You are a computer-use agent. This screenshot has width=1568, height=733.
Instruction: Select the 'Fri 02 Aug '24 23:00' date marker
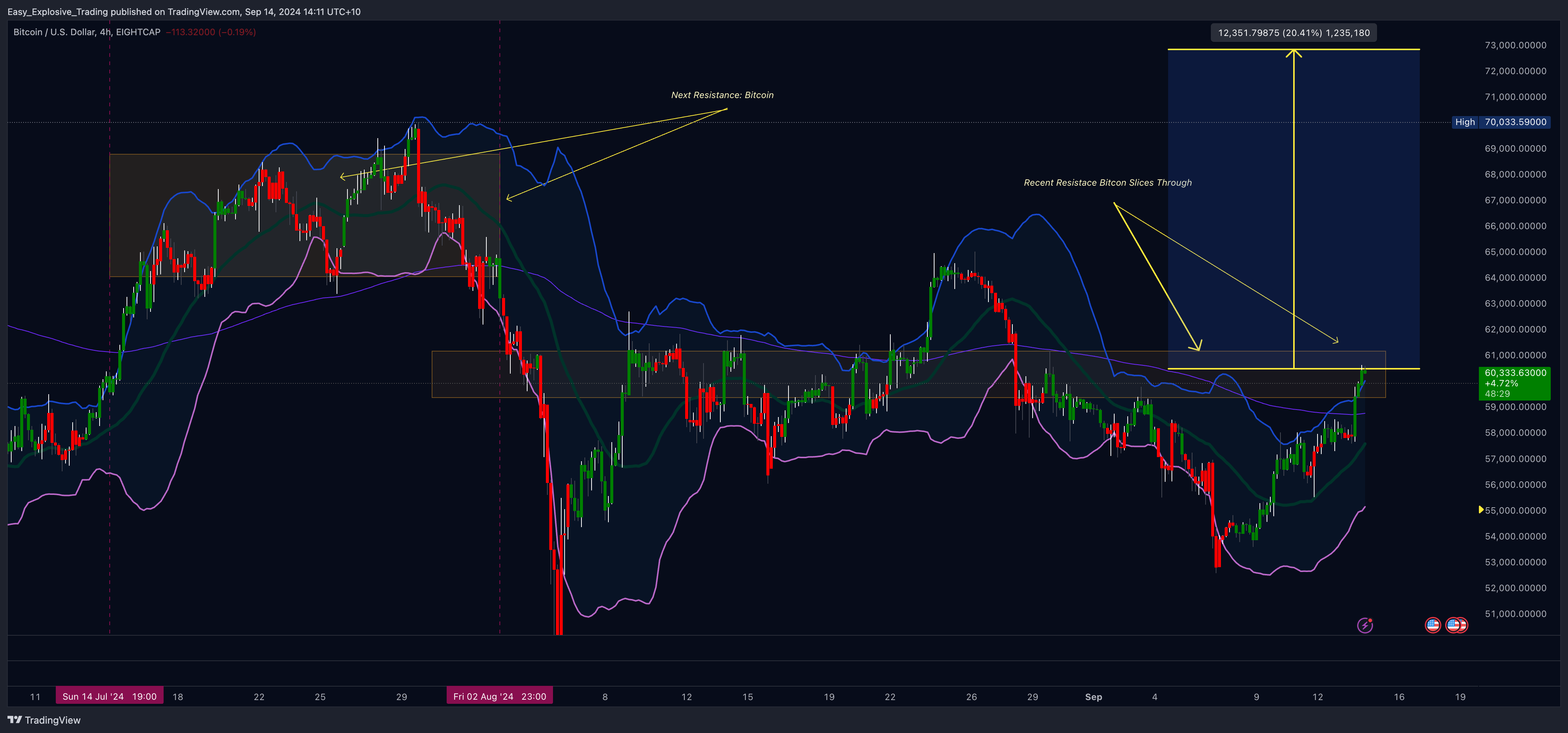[x=500, y=696]
